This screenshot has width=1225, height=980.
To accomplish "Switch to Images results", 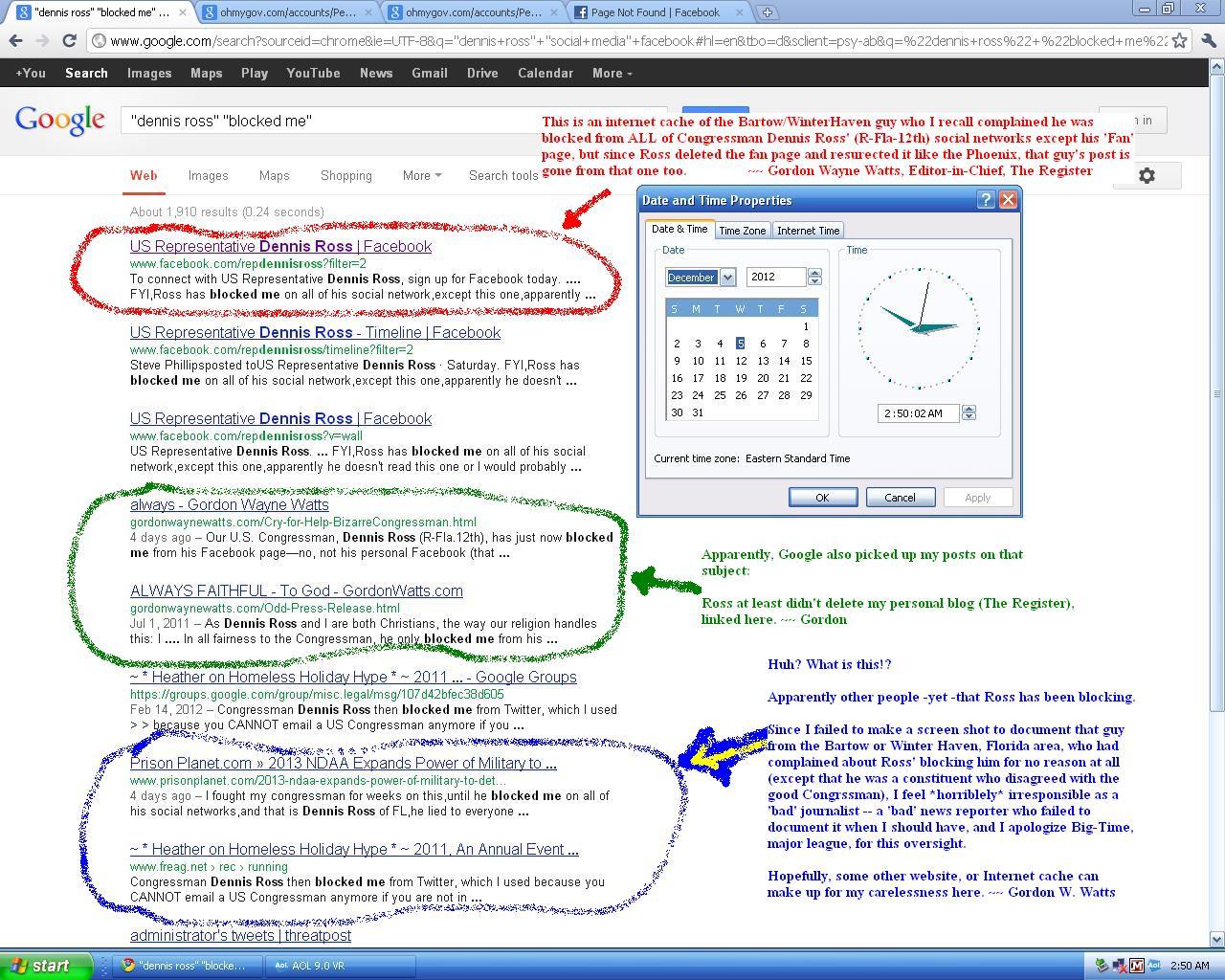I will [208, 175].
